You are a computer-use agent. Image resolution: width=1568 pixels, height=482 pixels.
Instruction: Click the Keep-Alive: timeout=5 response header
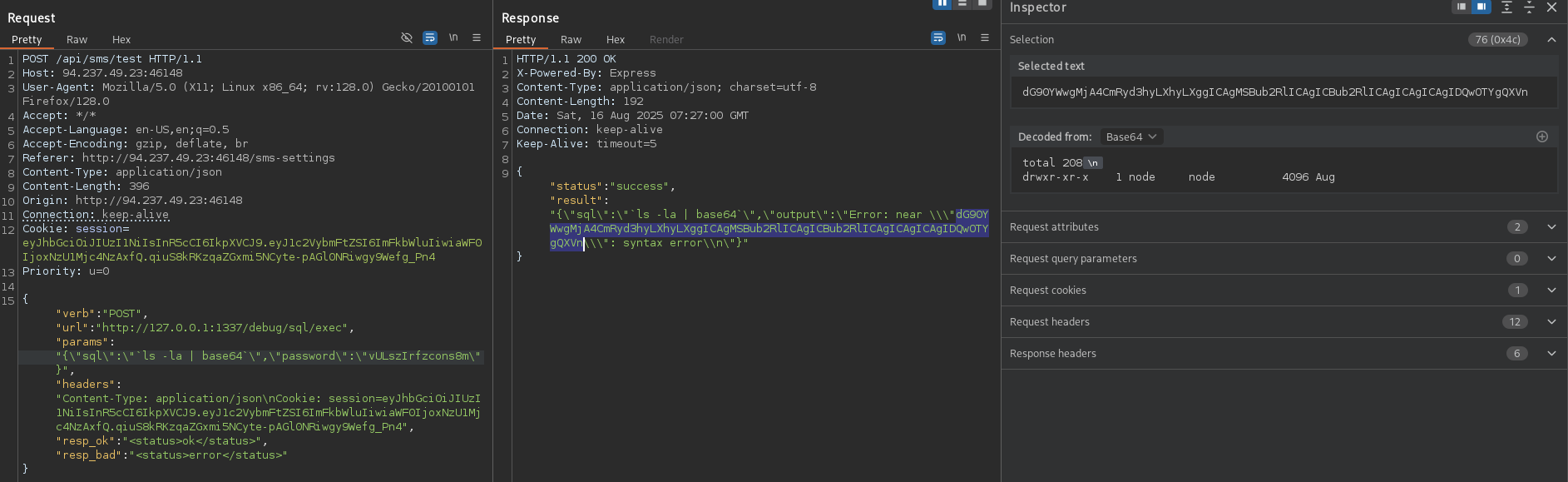click(586, 144)
